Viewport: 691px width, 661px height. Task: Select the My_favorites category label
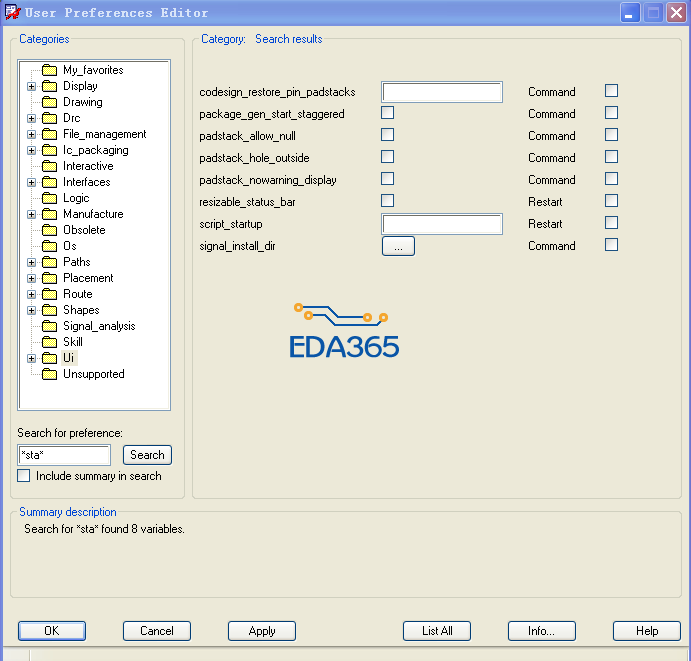pos(93,70)
